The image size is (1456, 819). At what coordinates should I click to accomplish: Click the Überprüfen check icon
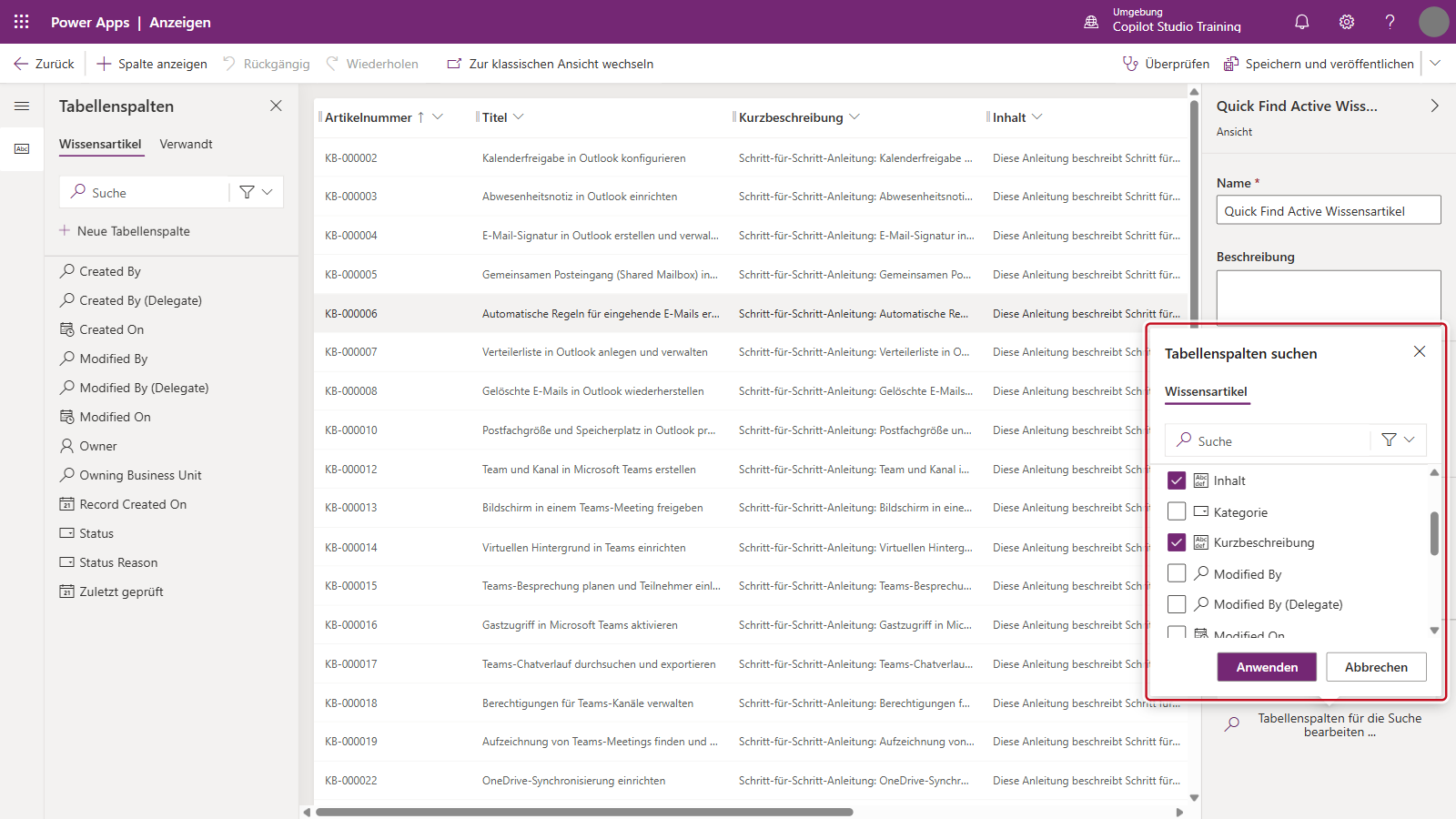(1130, 64)
